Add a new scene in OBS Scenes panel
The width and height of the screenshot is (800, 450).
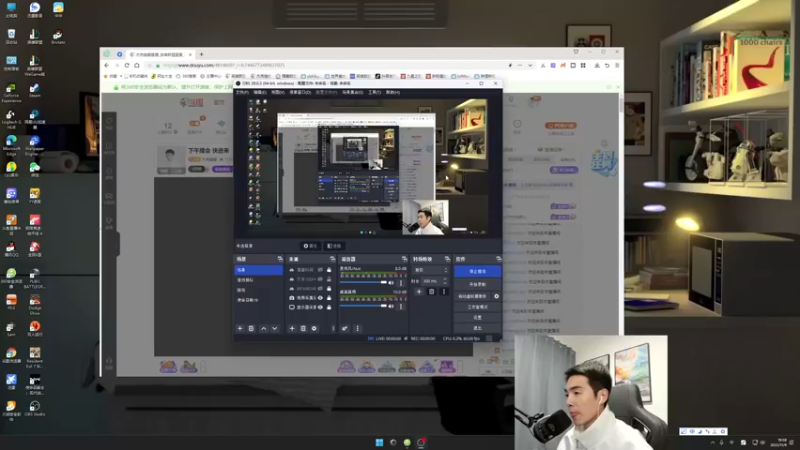(x=240, y=329)
